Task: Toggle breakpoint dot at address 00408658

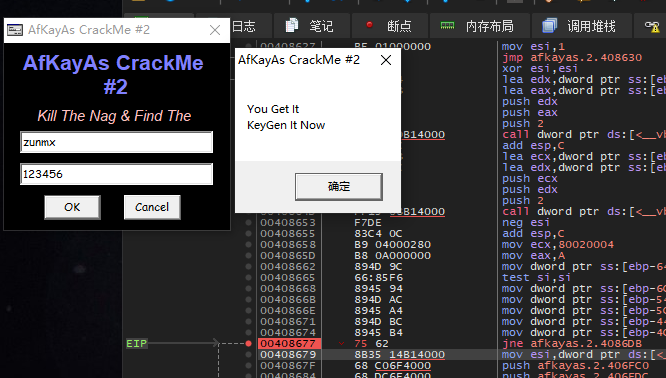Action: [x=248, y=245]
